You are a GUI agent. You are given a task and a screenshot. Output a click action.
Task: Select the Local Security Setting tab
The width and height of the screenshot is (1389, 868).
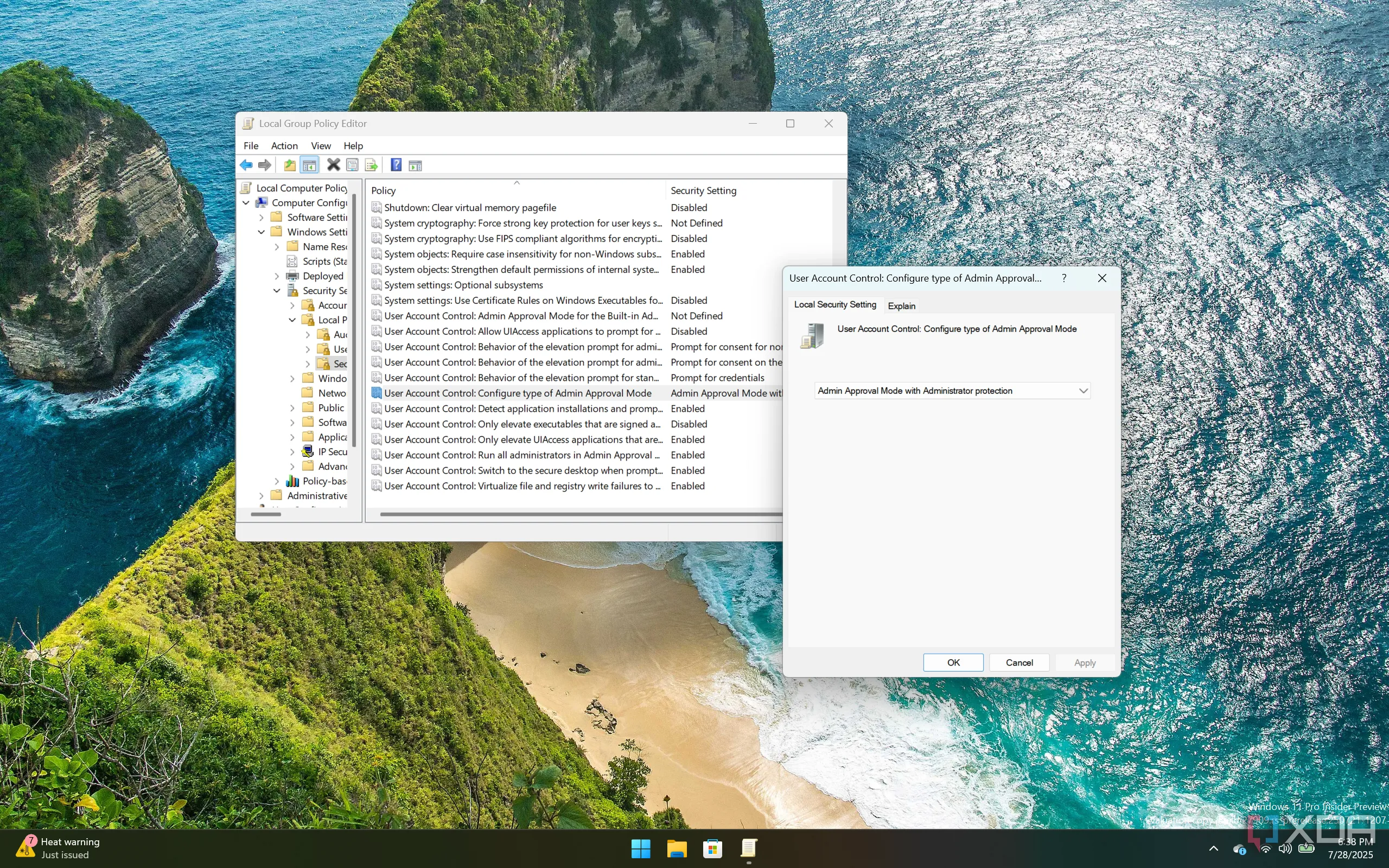[835, 304]
